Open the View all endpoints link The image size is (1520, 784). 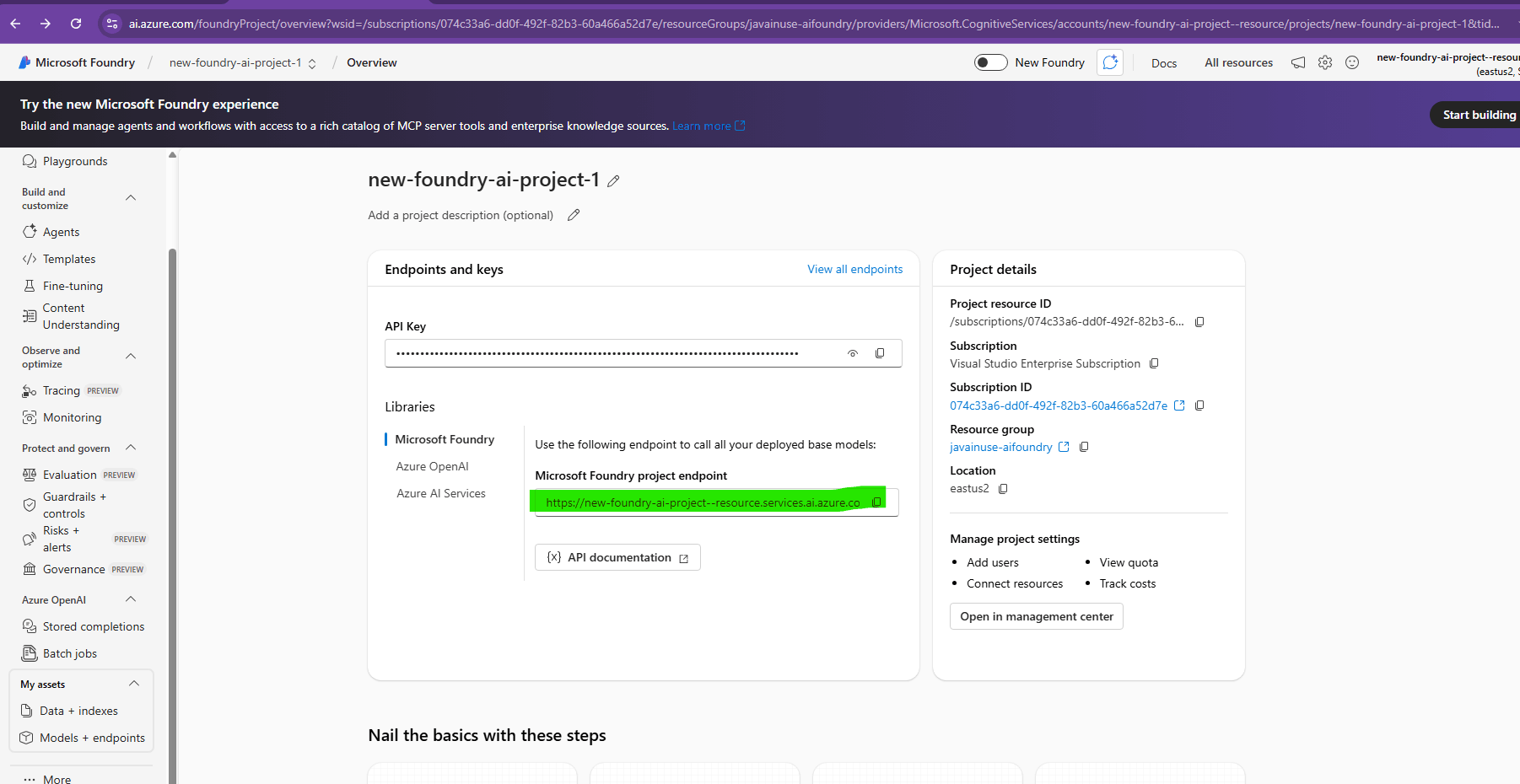854,269
